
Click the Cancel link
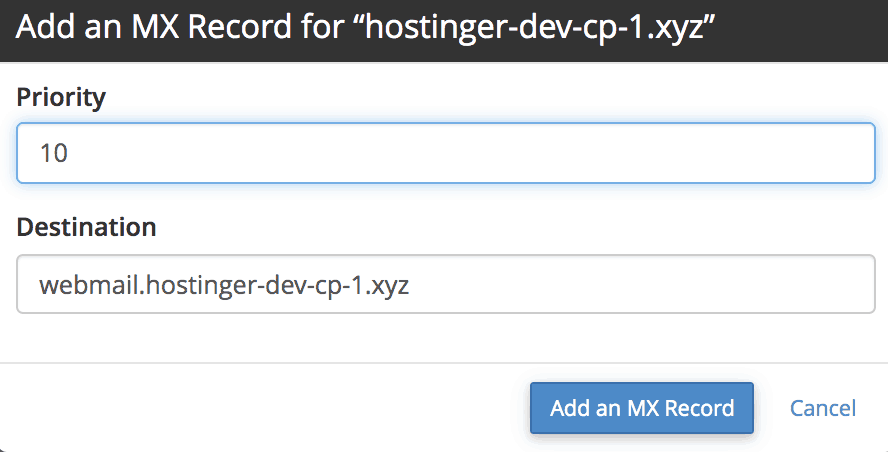click(x=822, y=408)
